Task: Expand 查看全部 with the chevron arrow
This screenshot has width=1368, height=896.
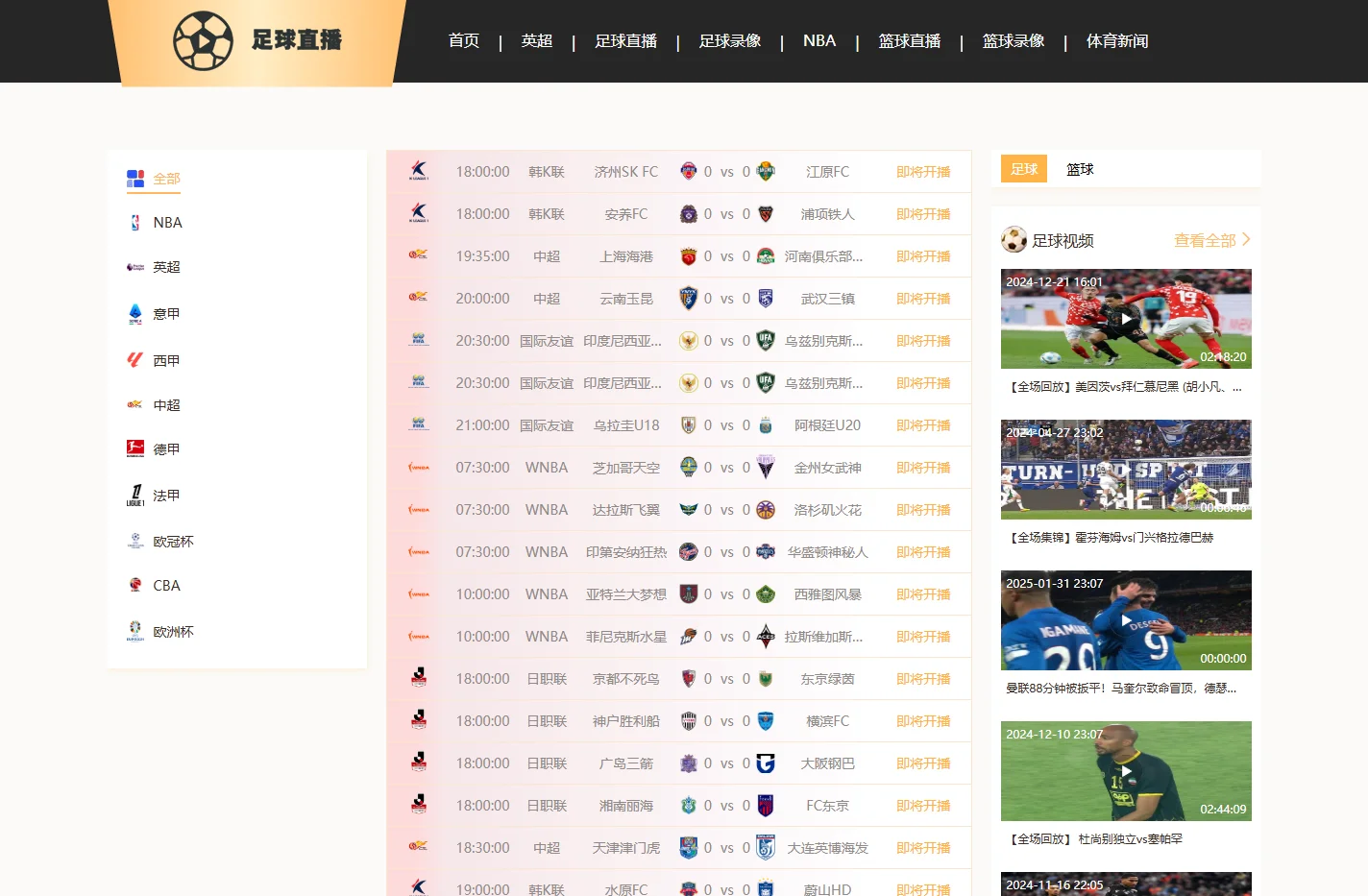Action: (x=1212, y=240)
